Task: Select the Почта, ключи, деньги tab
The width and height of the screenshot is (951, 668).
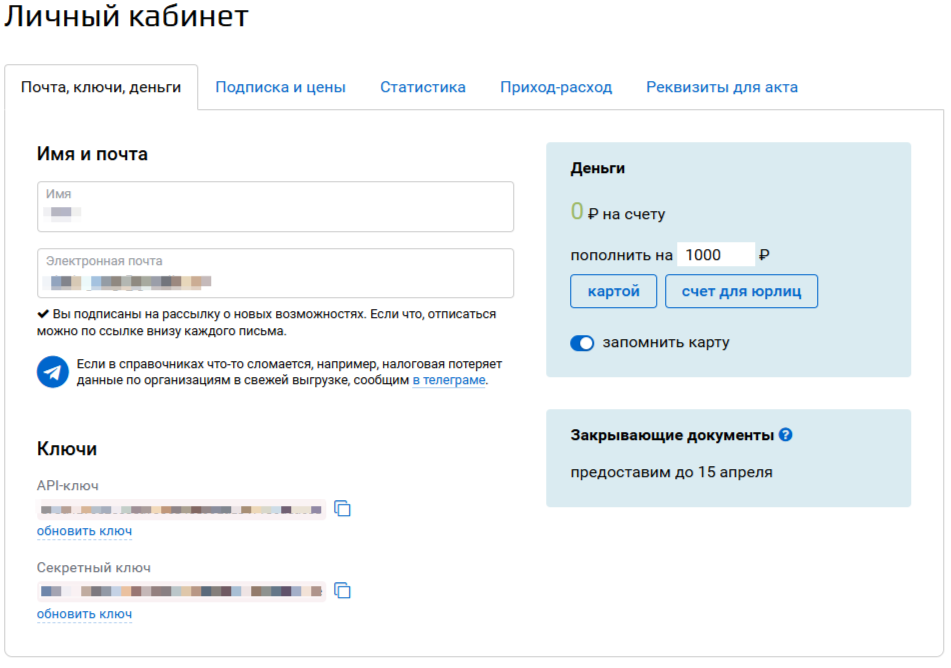Action: tap(101, 87)
